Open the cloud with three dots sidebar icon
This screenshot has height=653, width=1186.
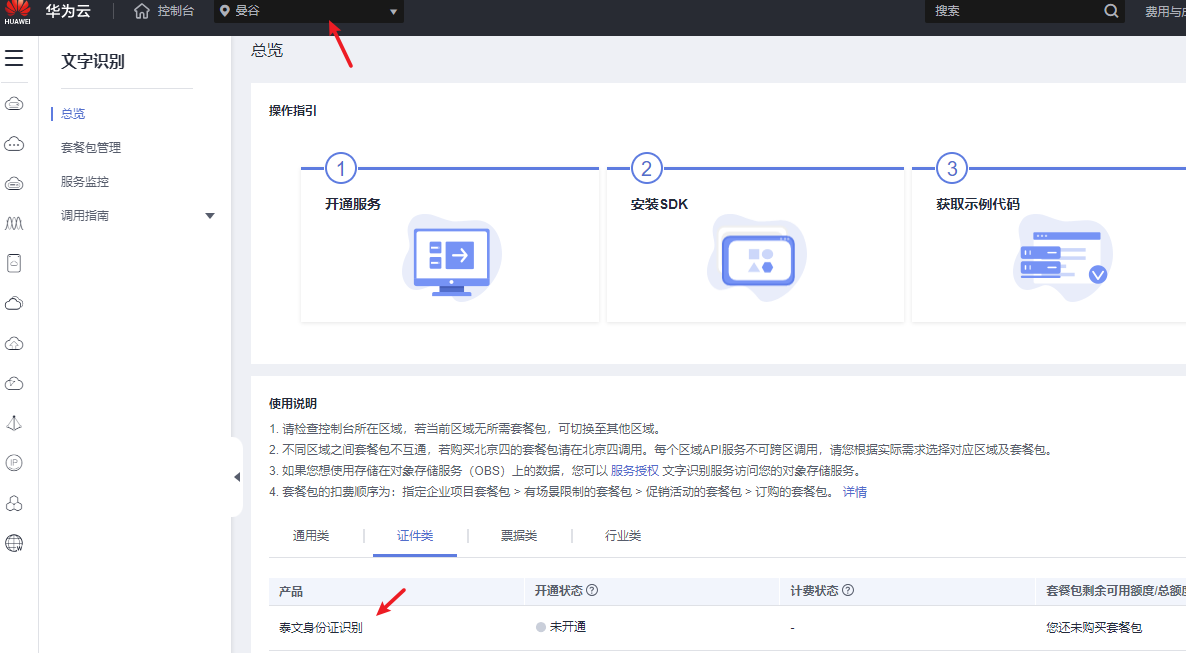(x=14, y=144)
